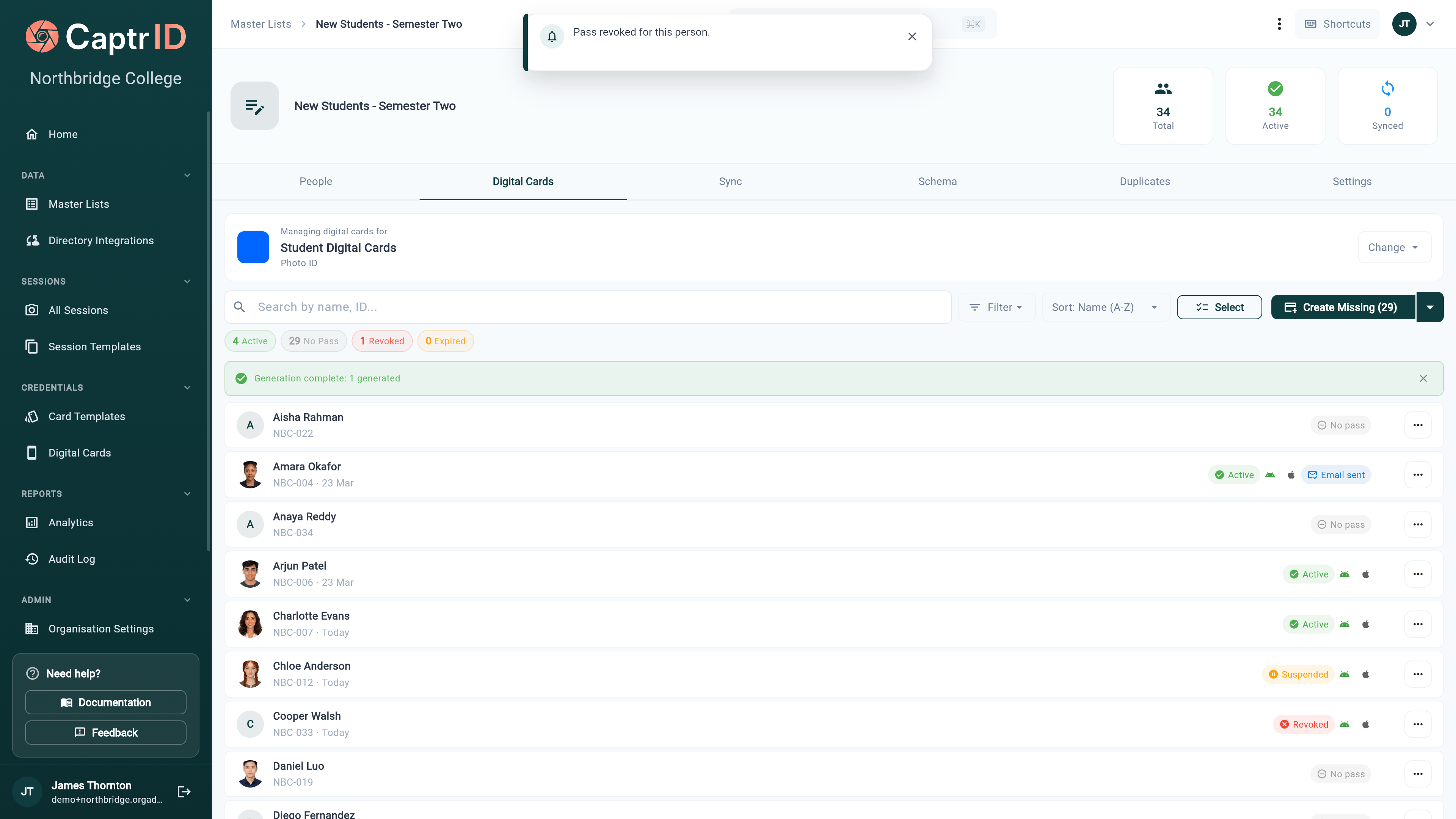Image resolution: width=1456 pixels, height=819 pixels.
Task: Open the Sort: Name (A-Z) dropdown
Action: 1106,307
